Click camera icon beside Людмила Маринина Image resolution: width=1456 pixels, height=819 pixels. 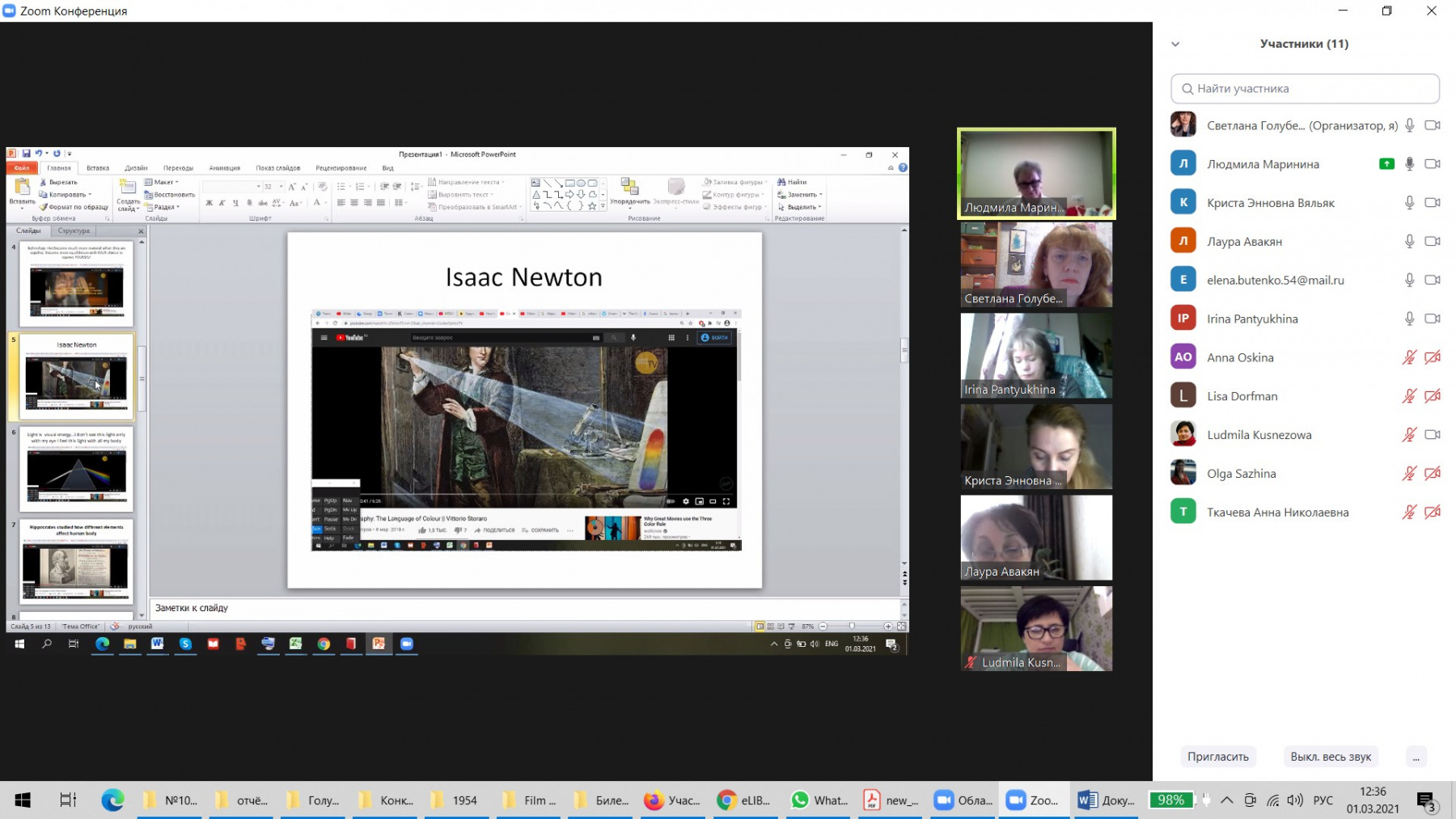tap(1433, 164)
